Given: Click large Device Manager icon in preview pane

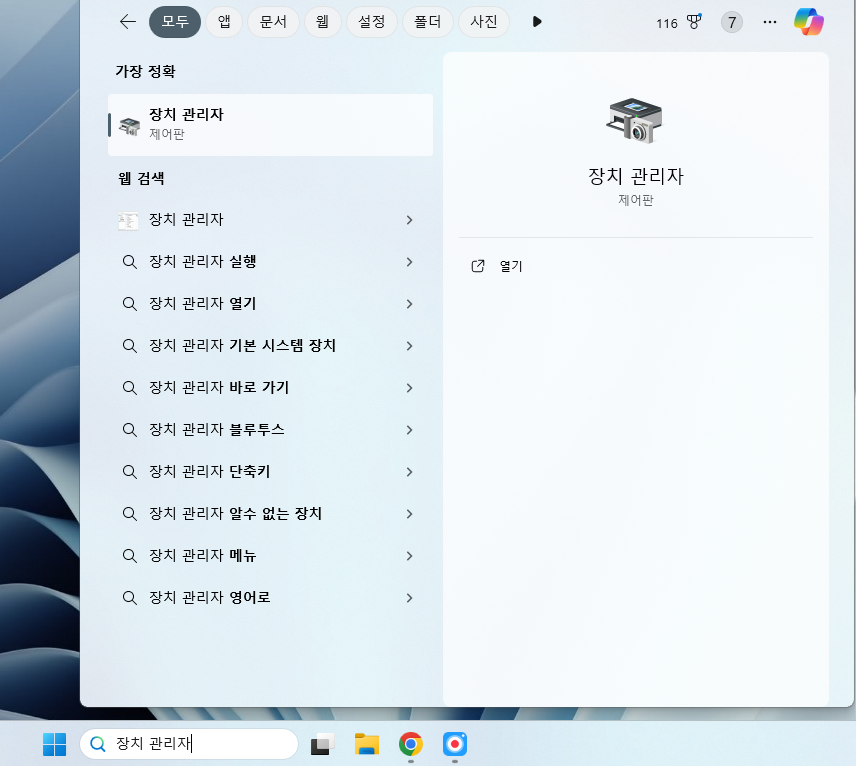Looking at the screenshot, I should coord(635,121).
